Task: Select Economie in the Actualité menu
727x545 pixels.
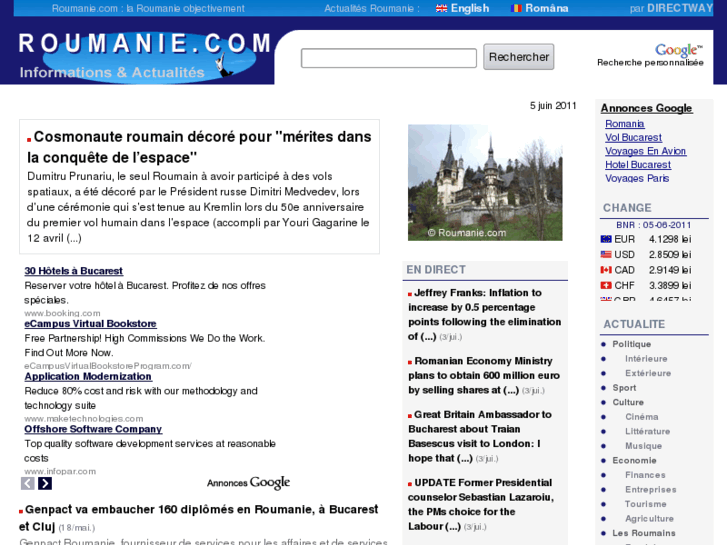Action: [x=634, y=461]
